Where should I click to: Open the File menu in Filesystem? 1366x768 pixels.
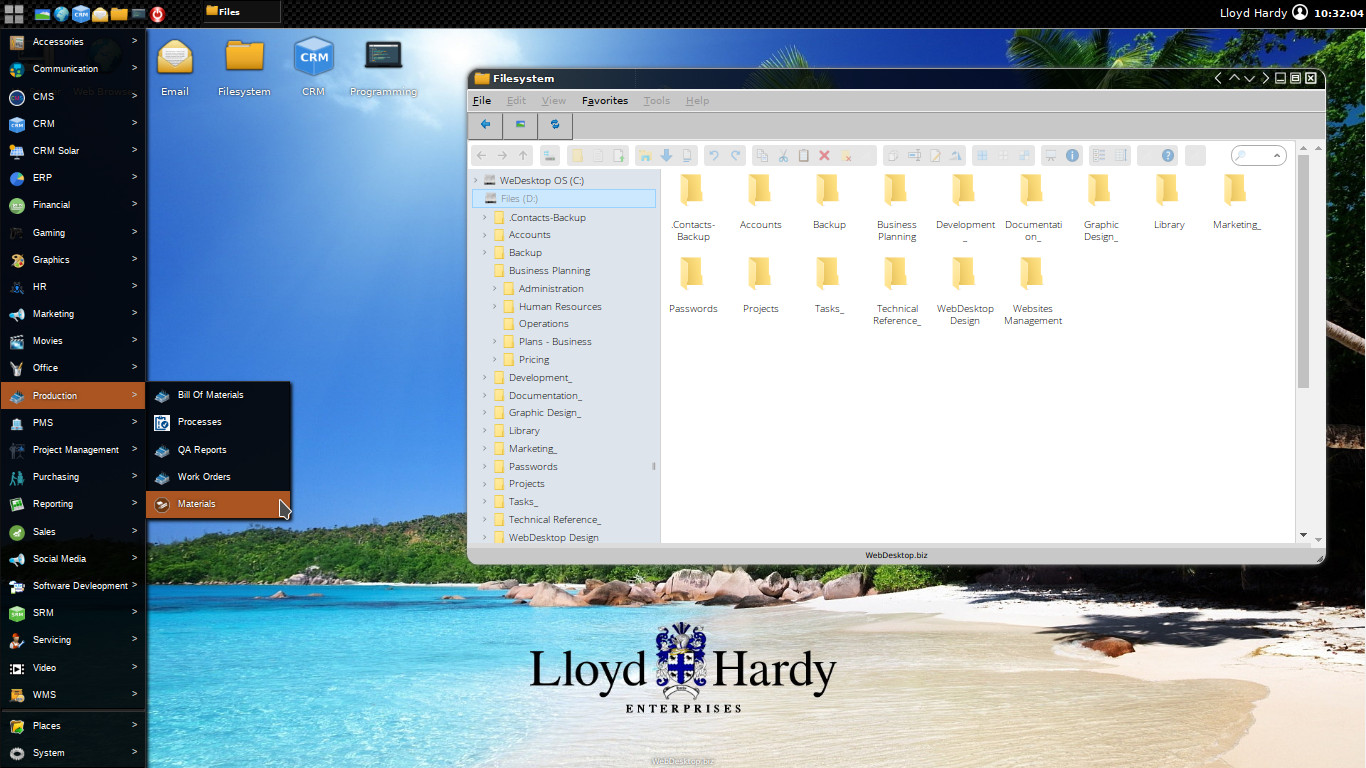[x=482, y=101]
